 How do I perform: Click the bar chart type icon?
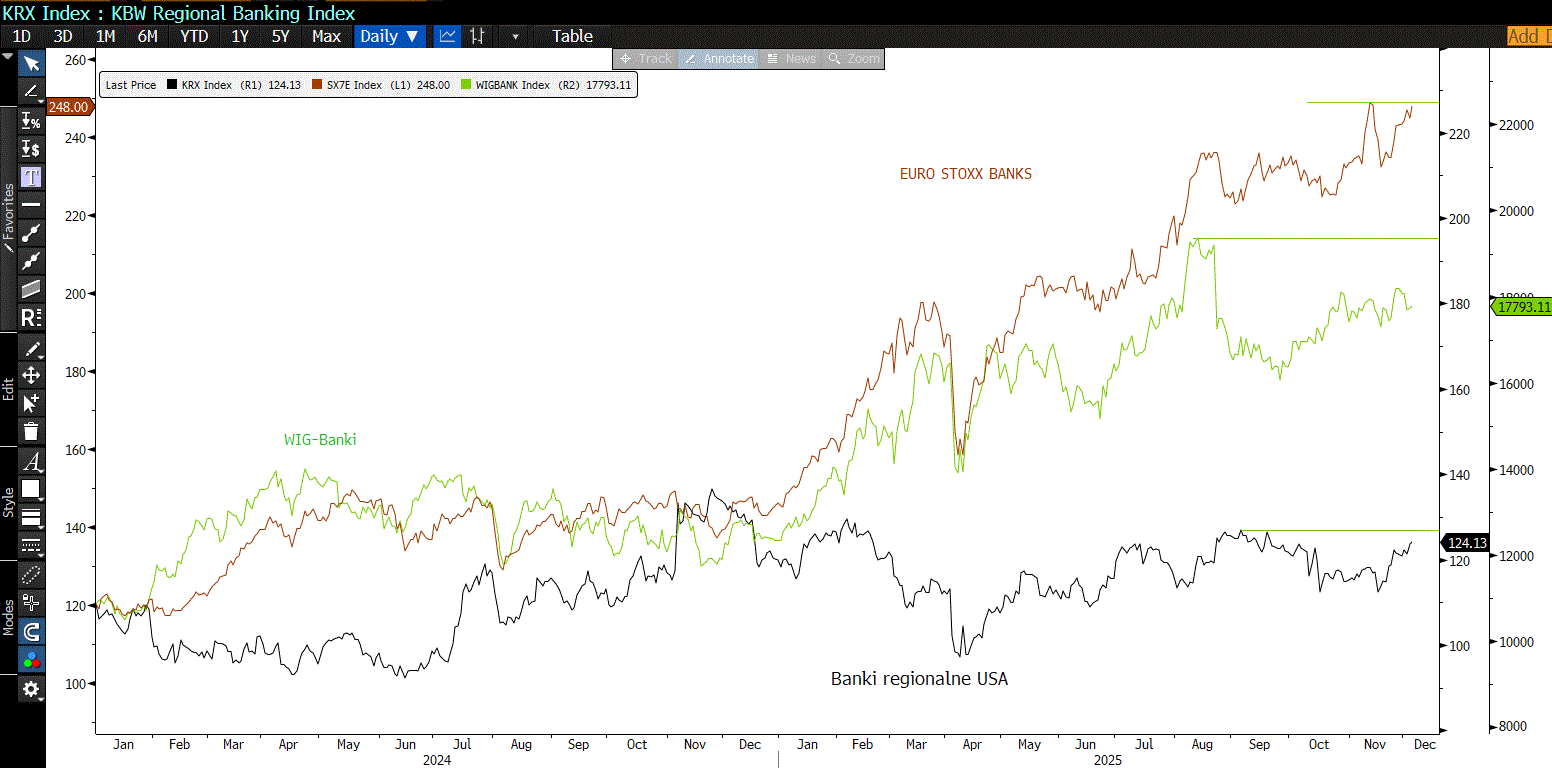click(477, 36)
